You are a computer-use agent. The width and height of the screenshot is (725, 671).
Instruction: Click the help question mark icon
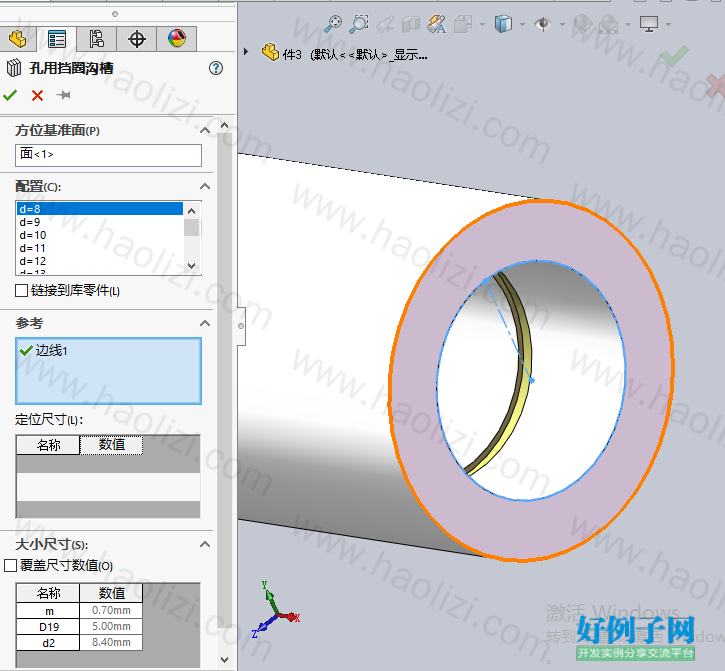click(215, 68)
